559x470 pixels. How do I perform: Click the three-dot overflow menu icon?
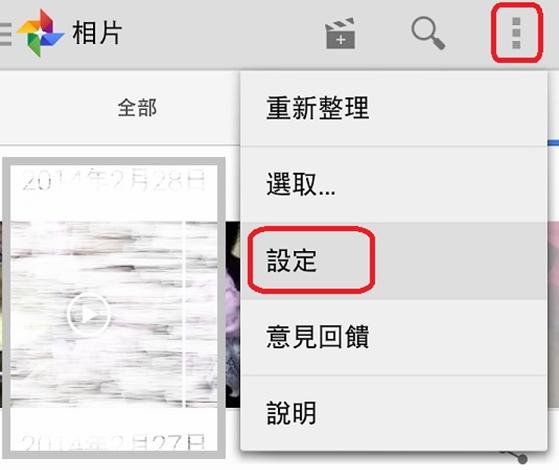[x=516, y=33]
